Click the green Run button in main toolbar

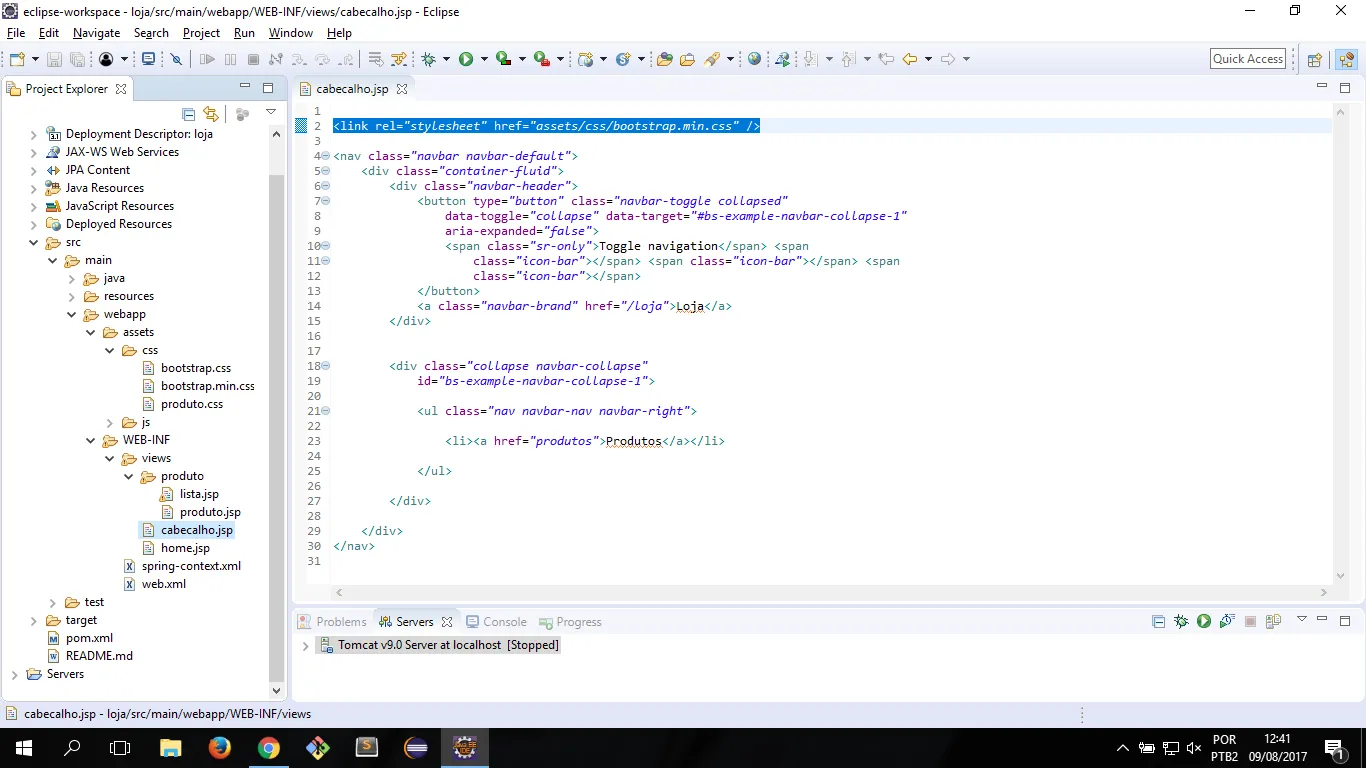pos(466,59)
